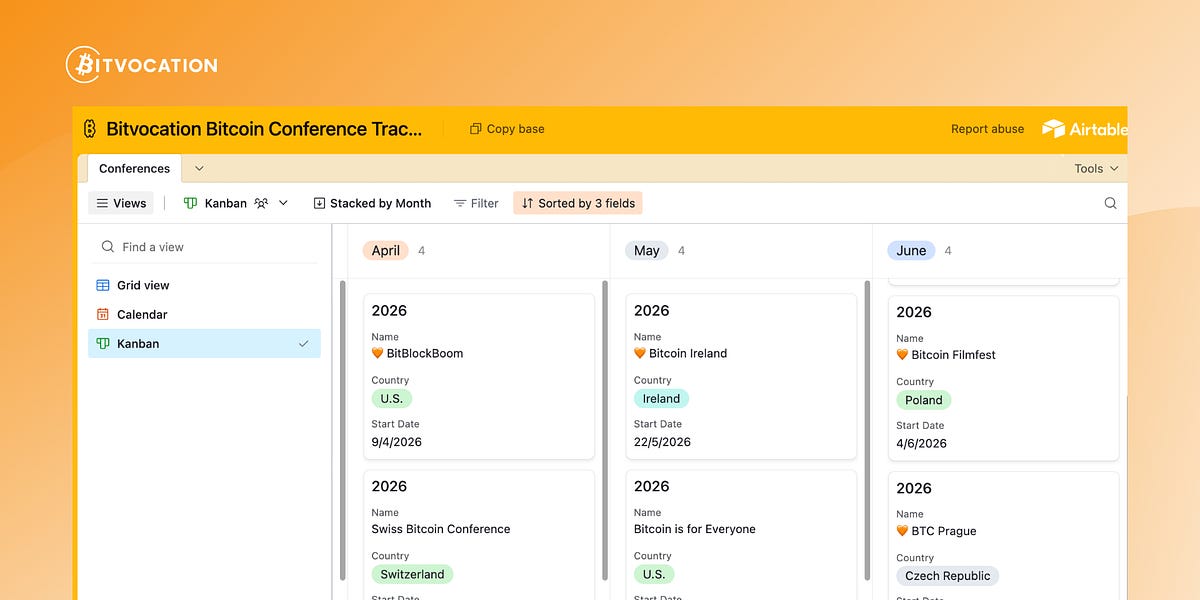Click the filter lines icon

460,203
